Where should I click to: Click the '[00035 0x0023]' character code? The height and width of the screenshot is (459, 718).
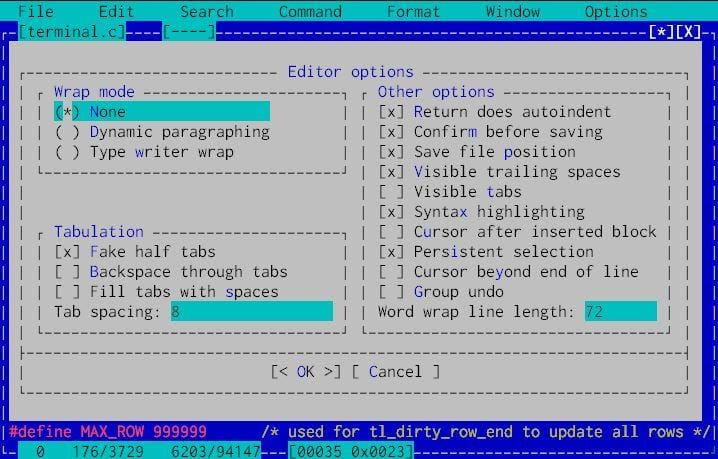coord(351,452)
